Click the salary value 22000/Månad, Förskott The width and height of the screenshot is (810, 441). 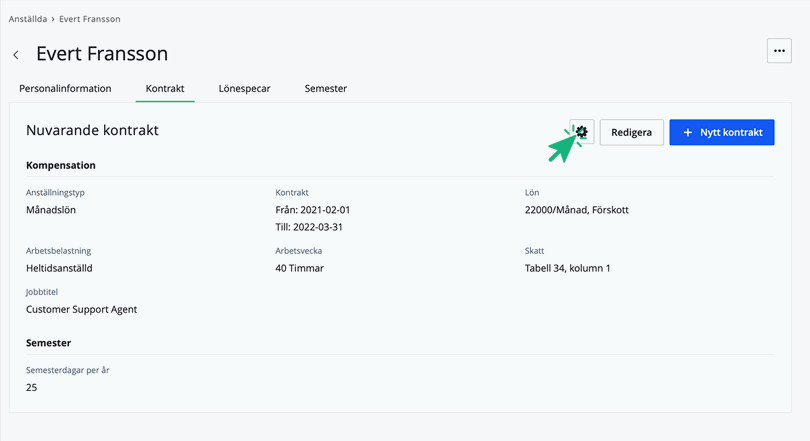tap(576, 210)
